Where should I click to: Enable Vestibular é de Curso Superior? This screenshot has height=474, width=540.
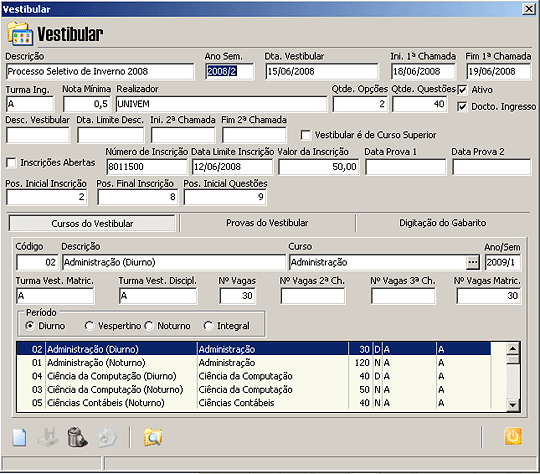[305, 135]
